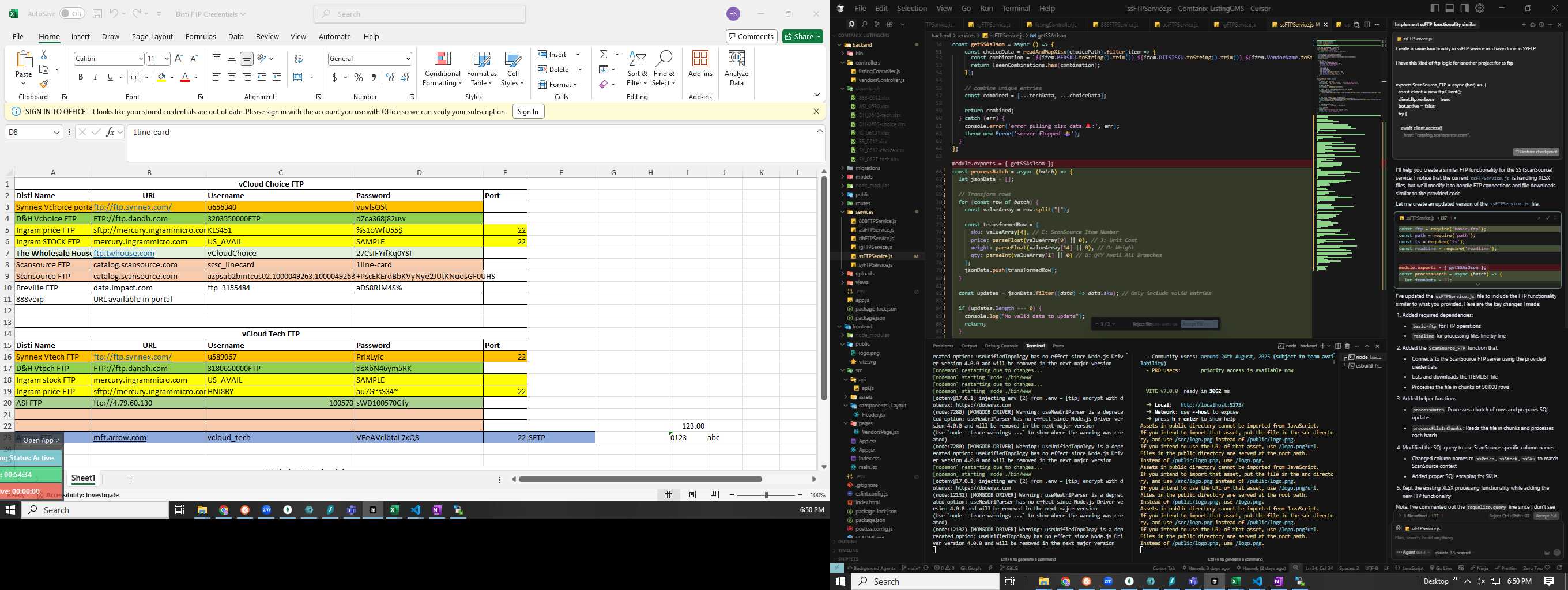Open the Formulas ribbon tab in Excel
The height and width of the screenshot is (590, 1568).
pyautogui.click(x=200, y=36)
